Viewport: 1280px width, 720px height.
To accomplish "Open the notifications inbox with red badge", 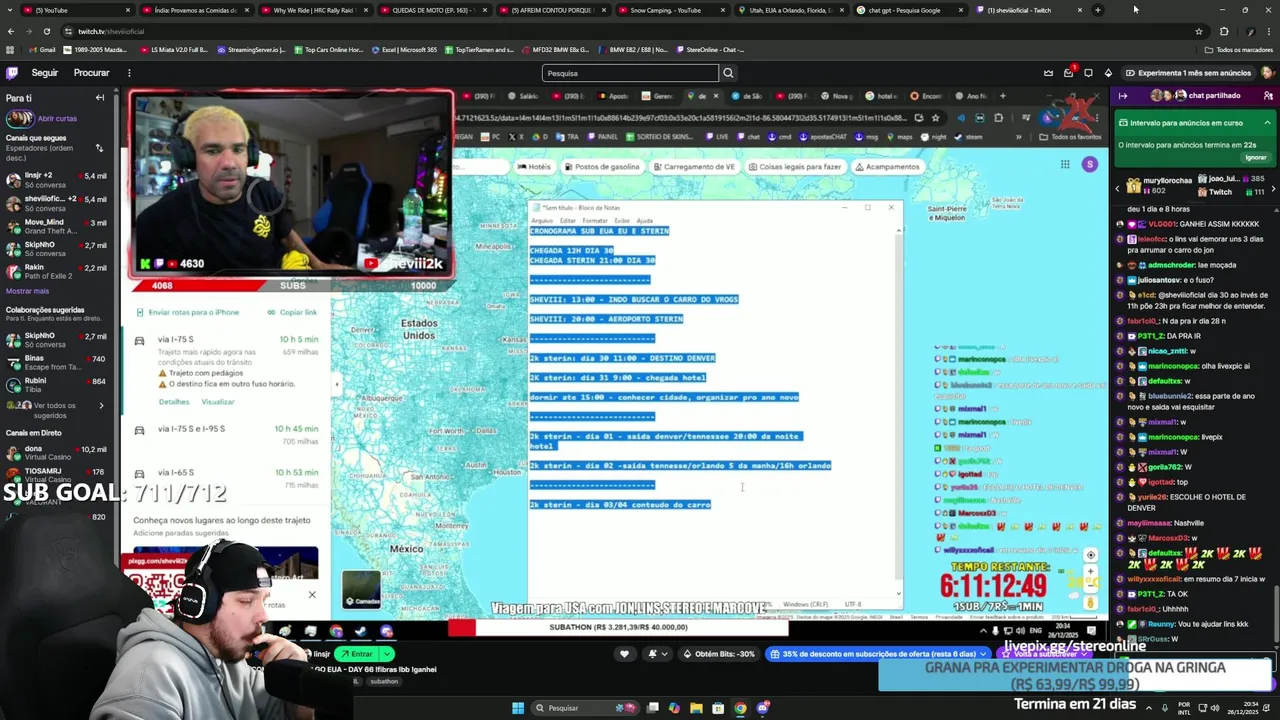I will pyautogui.click(x=1068, y=73).
